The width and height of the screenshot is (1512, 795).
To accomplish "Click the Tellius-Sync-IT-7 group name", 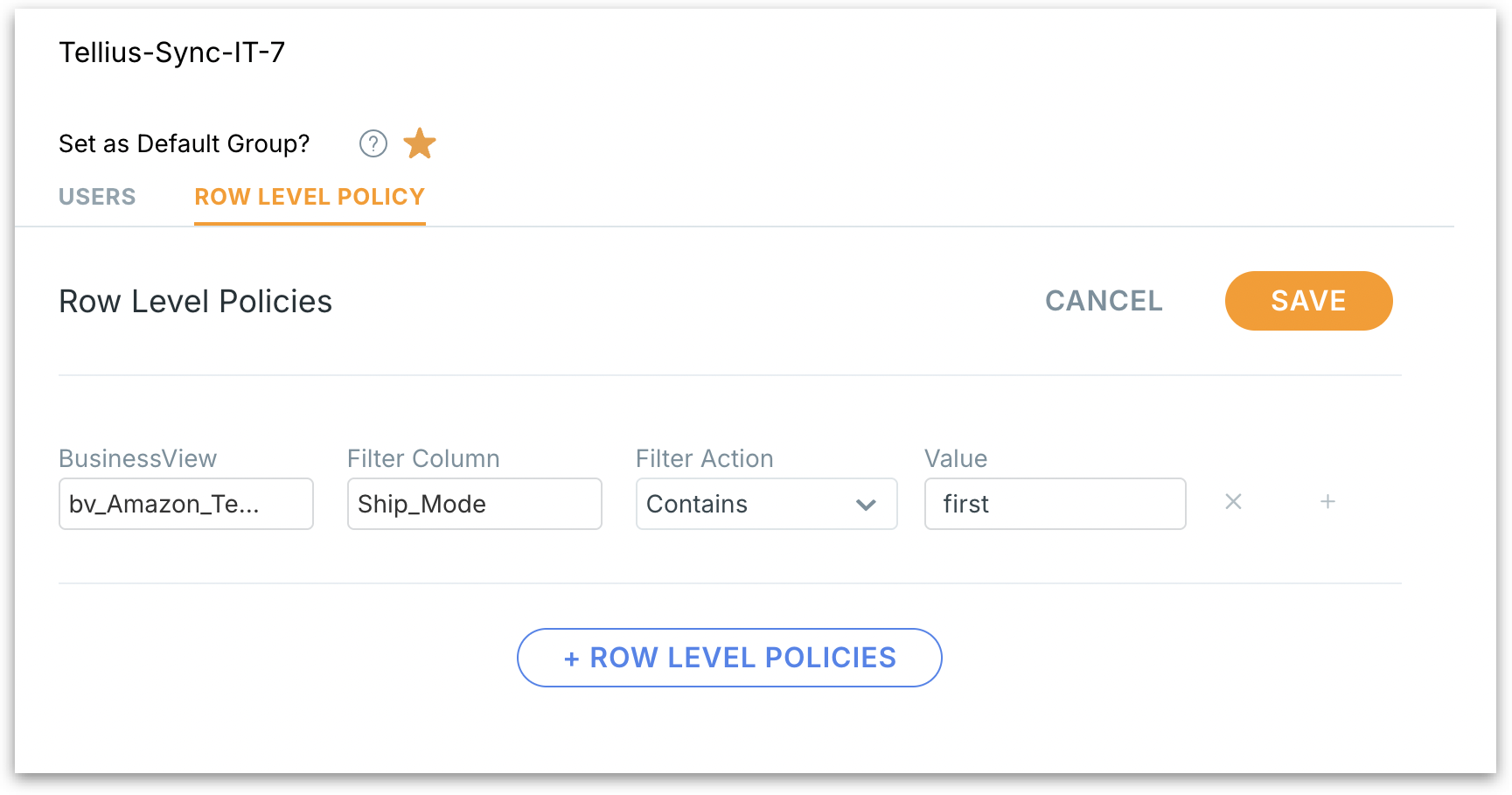I will click(171, 52).
